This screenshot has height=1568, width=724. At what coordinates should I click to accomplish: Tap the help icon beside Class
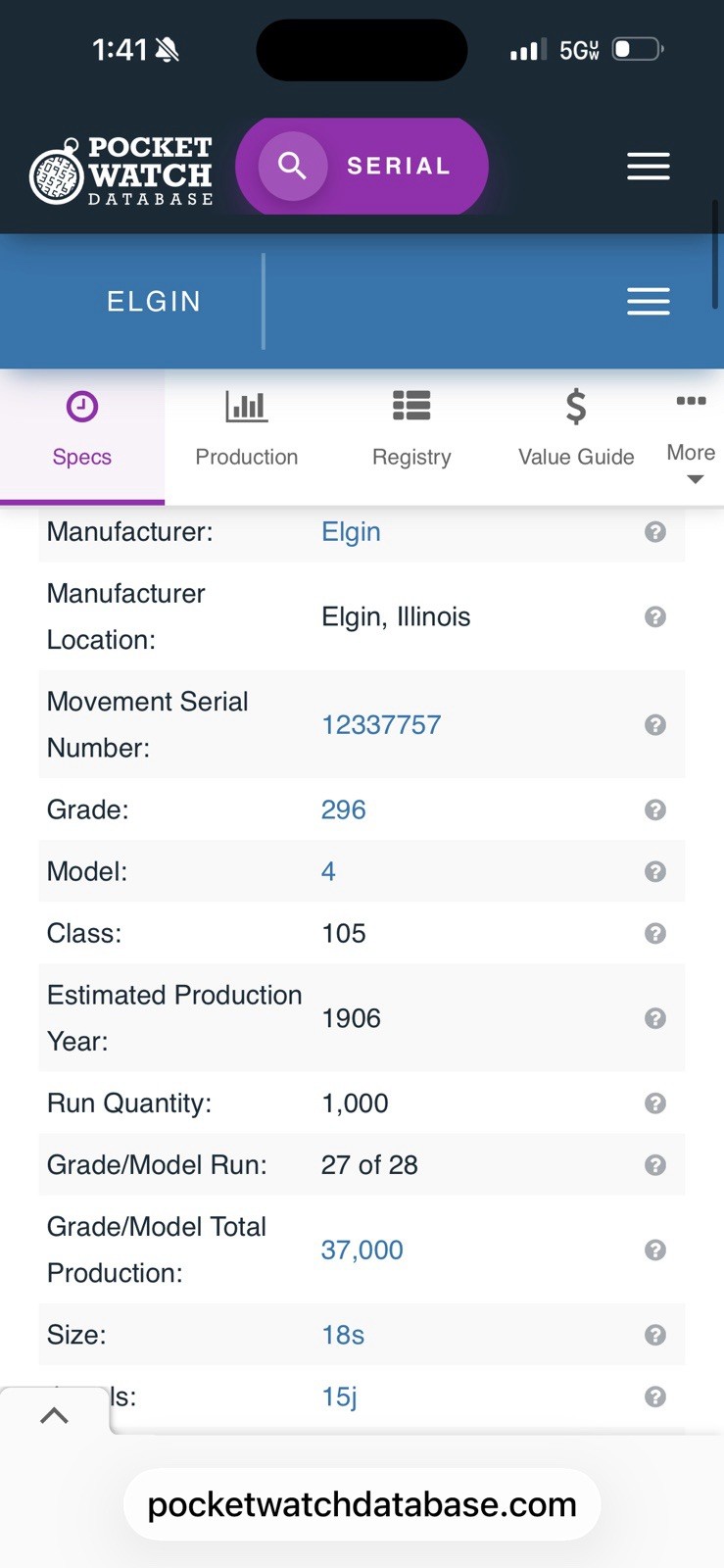click(x=655, y=933)
